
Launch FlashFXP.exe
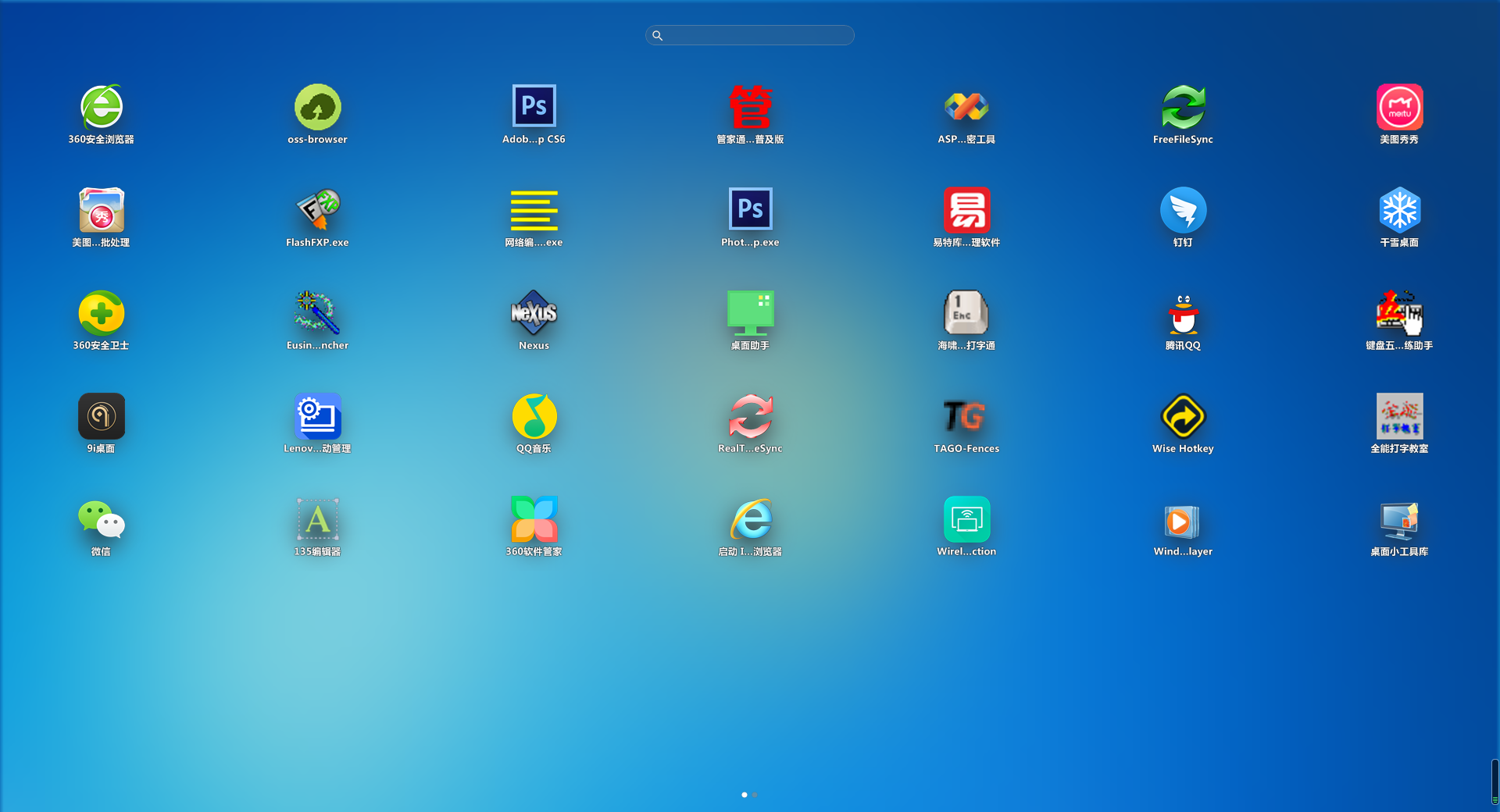coord(318,210)
